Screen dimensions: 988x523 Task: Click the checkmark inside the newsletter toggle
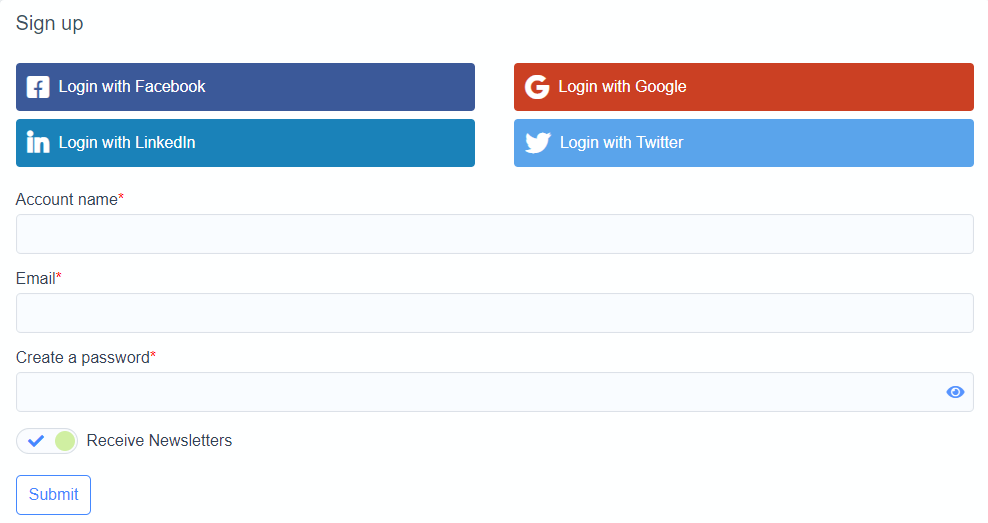[36, 441]
